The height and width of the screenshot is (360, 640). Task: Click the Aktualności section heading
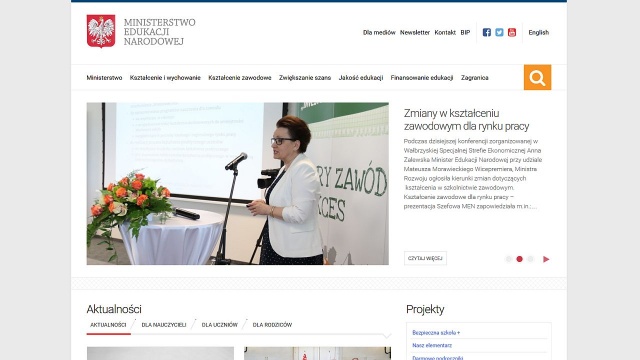point(114,309)
